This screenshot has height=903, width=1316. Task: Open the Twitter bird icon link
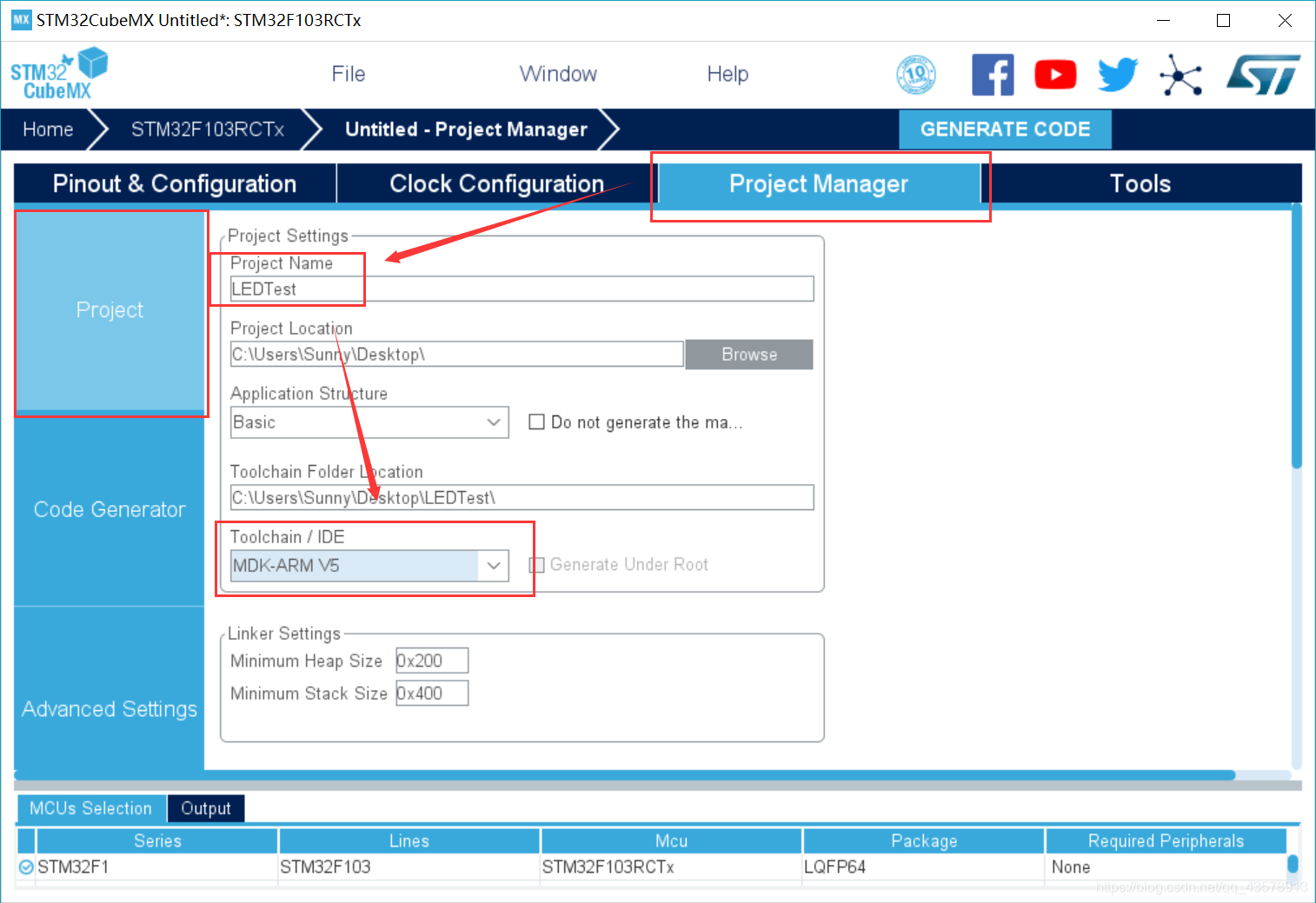1118,75
